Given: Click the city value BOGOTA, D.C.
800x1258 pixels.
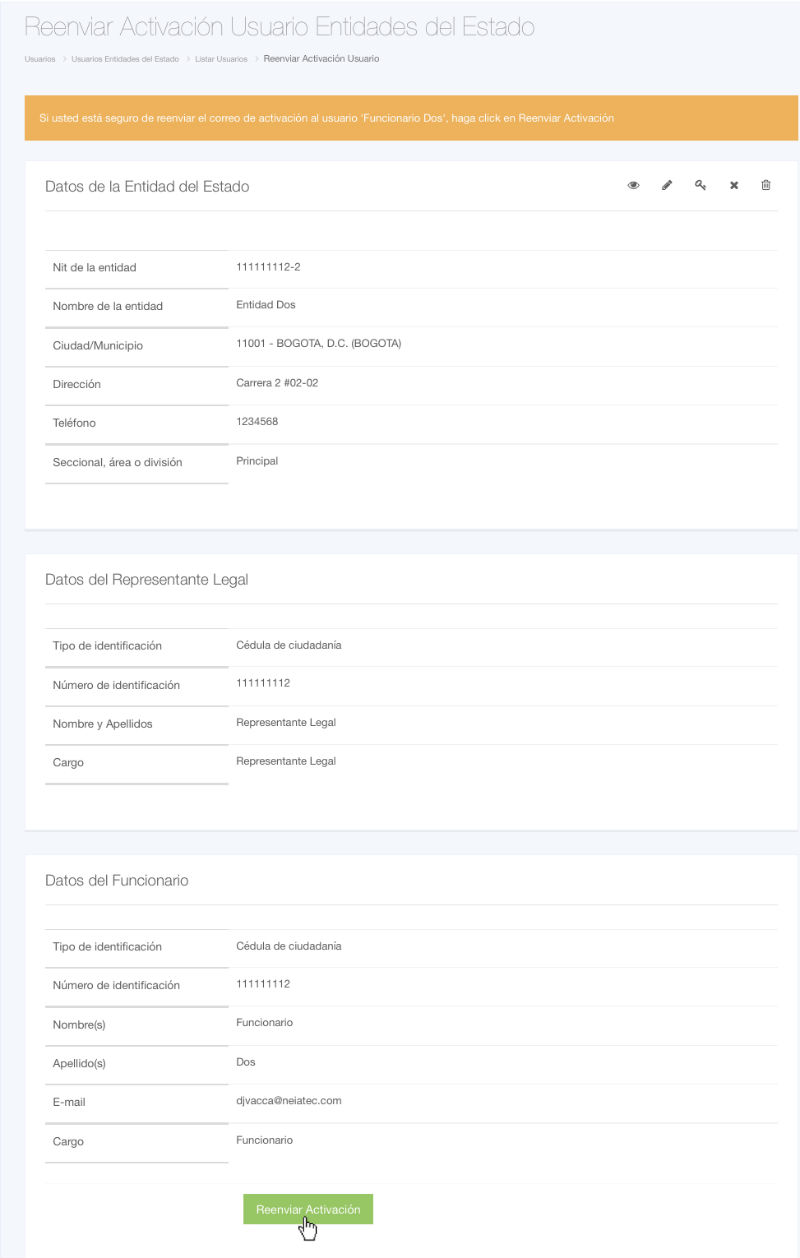Looking at the screenshot, I should tap(318, 344).
